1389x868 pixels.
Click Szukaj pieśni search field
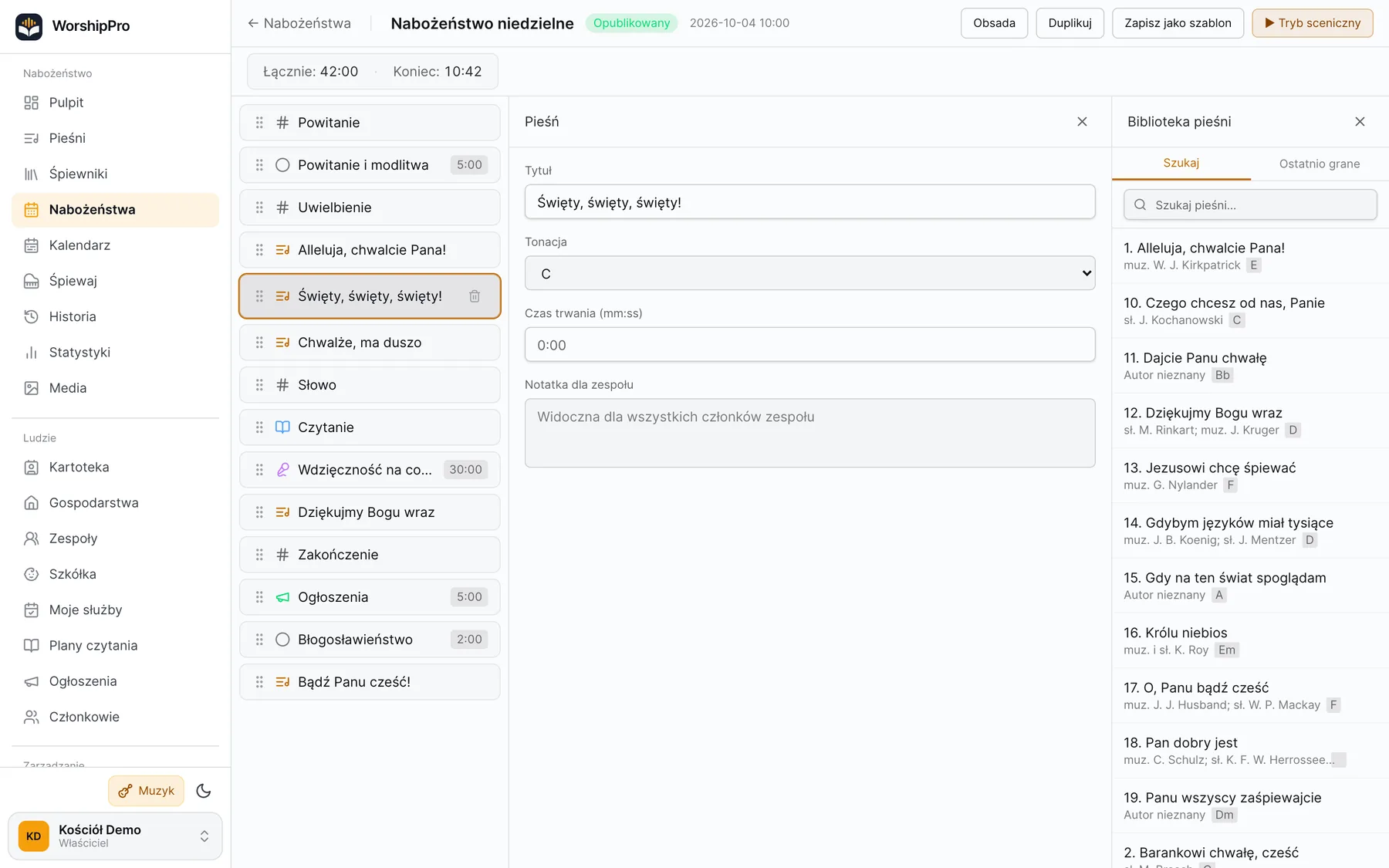coord(1250,205)
